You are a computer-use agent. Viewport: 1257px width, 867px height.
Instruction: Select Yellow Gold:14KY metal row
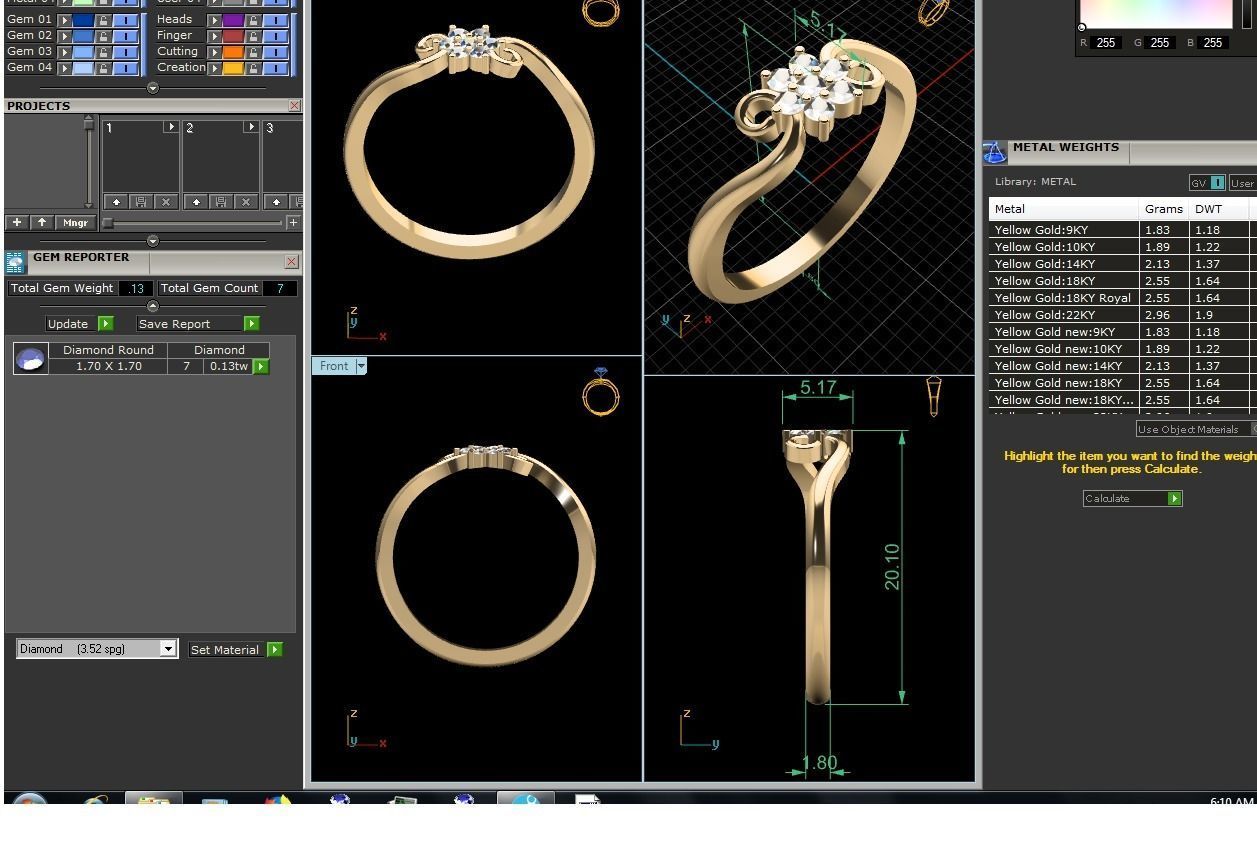(1123, 264)
